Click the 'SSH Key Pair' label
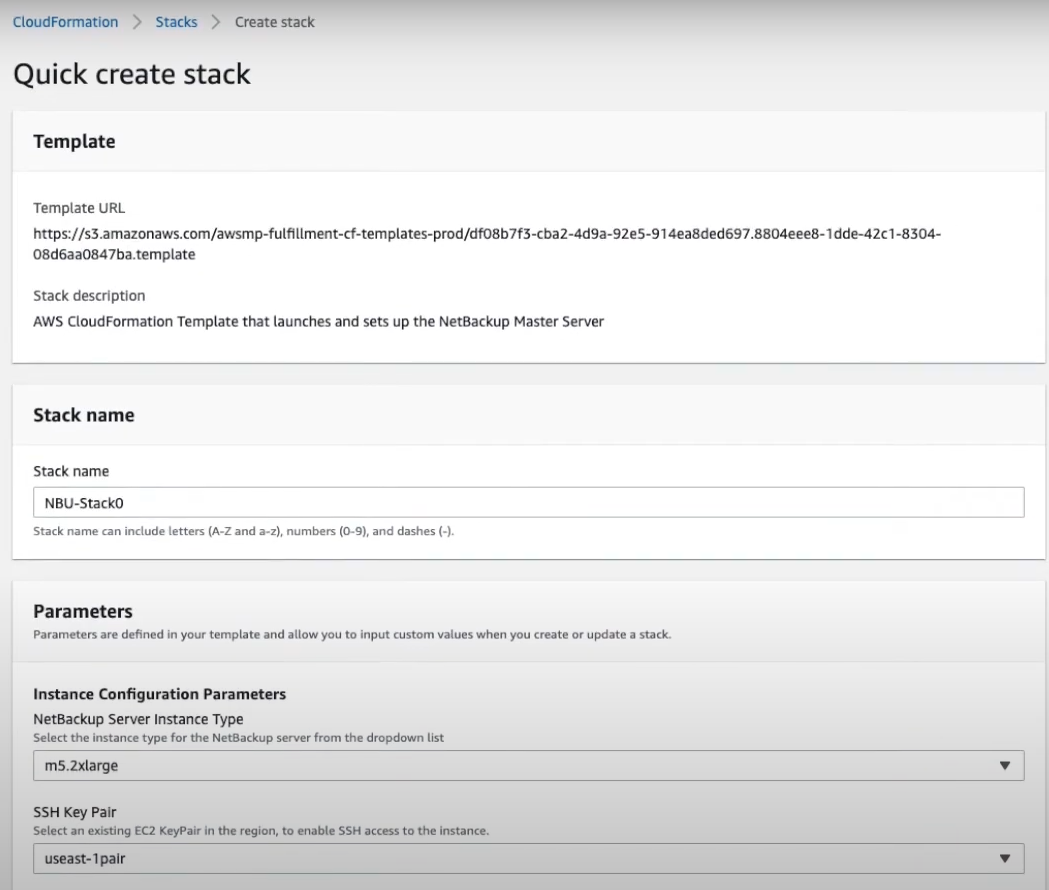 coord(75,812)
